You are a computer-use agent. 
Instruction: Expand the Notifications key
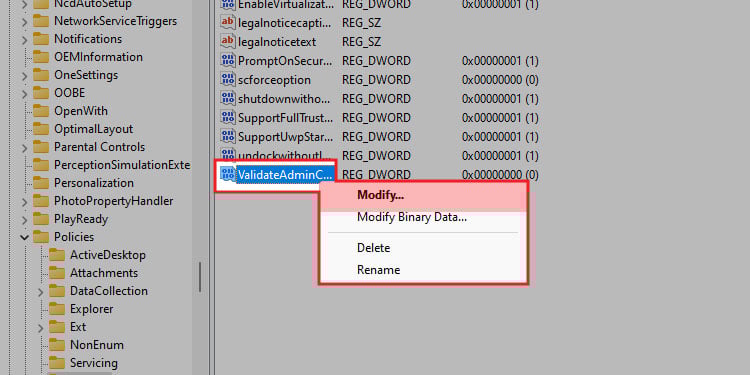tap(24, 39)
